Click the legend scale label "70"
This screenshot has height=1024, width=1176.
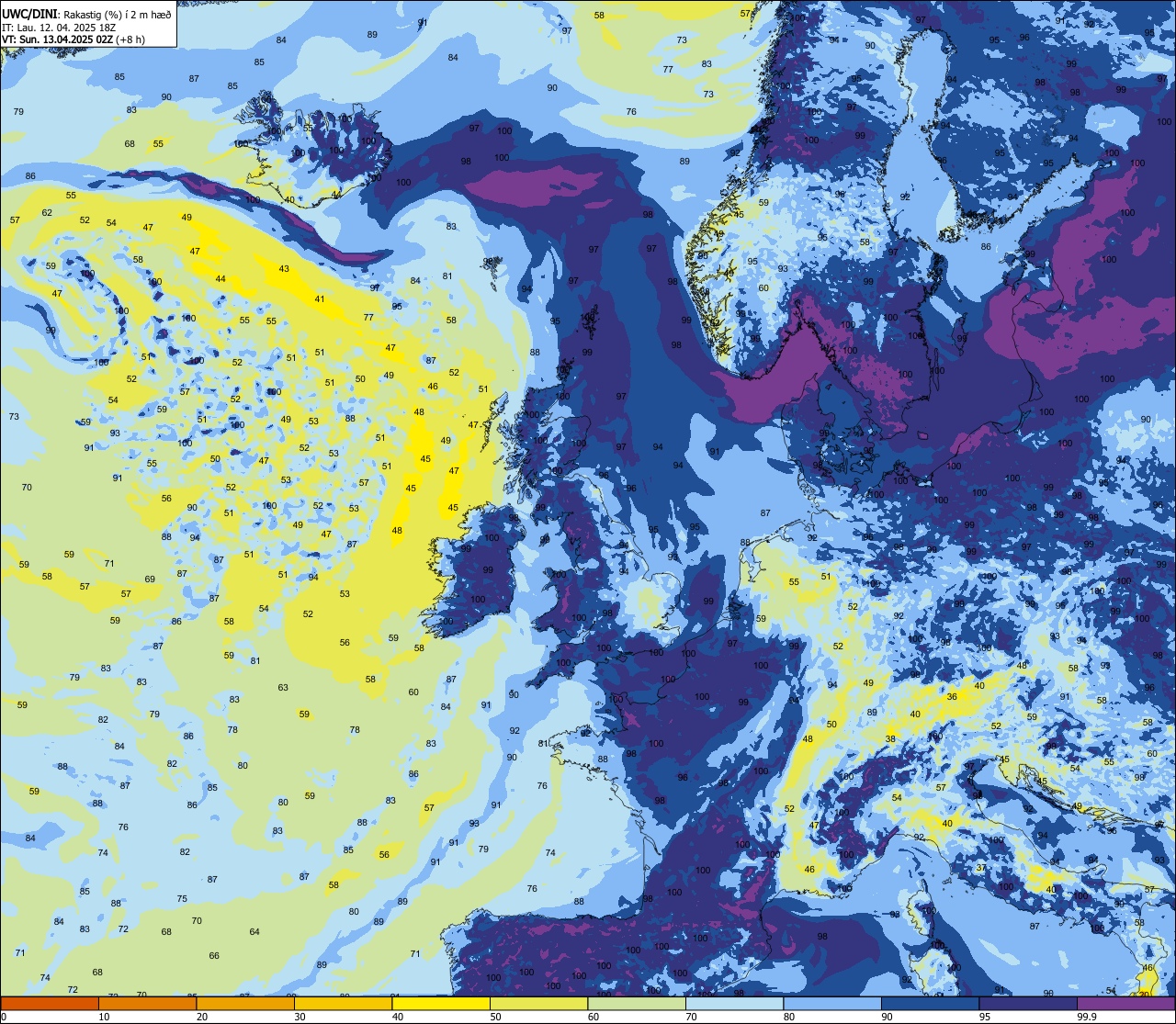coord(691,1017)
